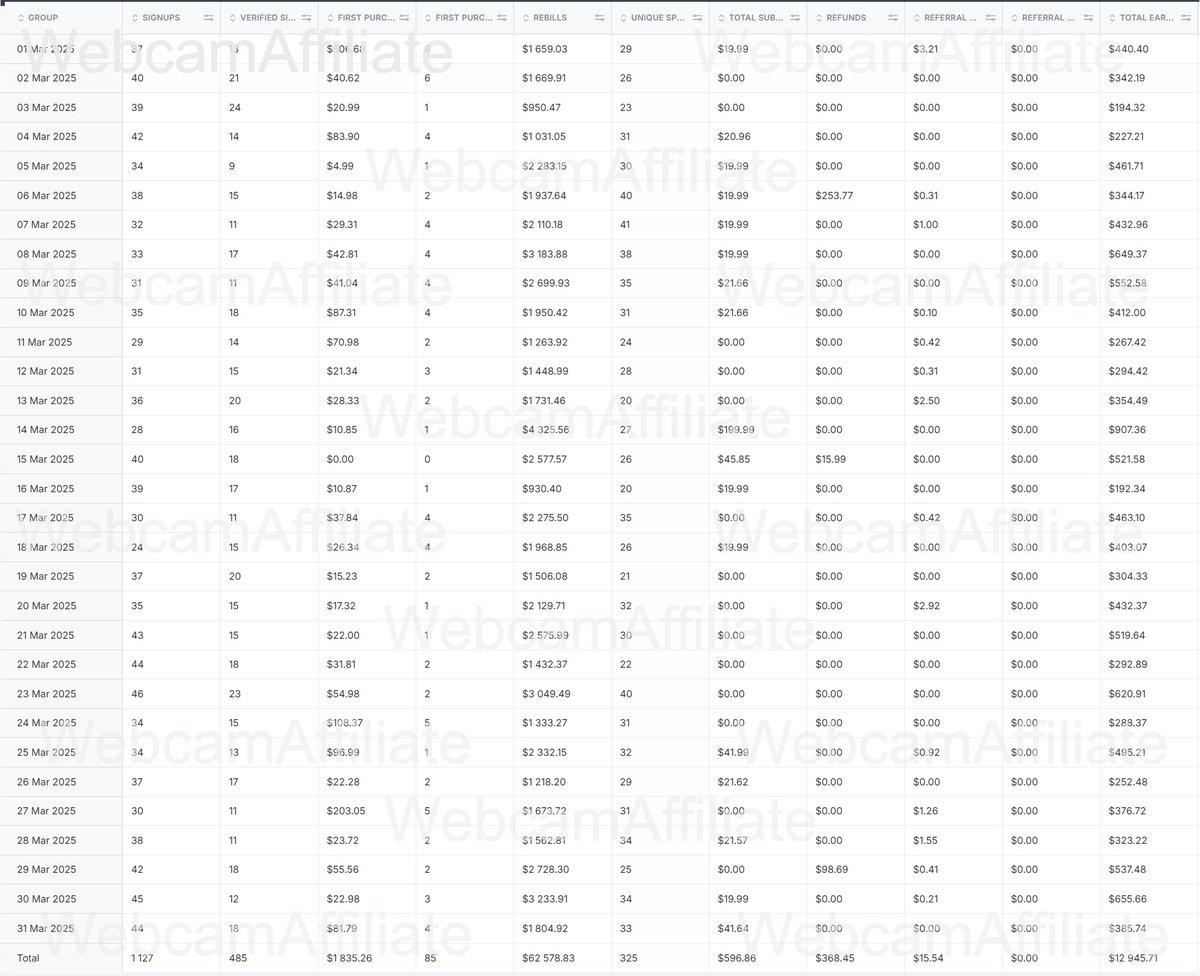The height and width of the screenshot is (976, 1200).
Task: Click the Total Ear... sort arrows icon
Action: (x=1113, y=18)
